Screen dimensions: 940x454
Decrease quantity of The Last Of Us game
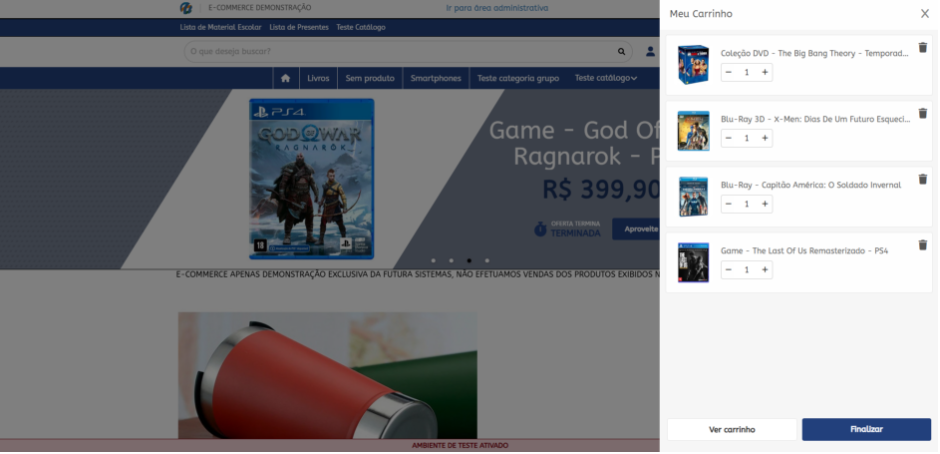pyautogui.click(x=728, y=270)
